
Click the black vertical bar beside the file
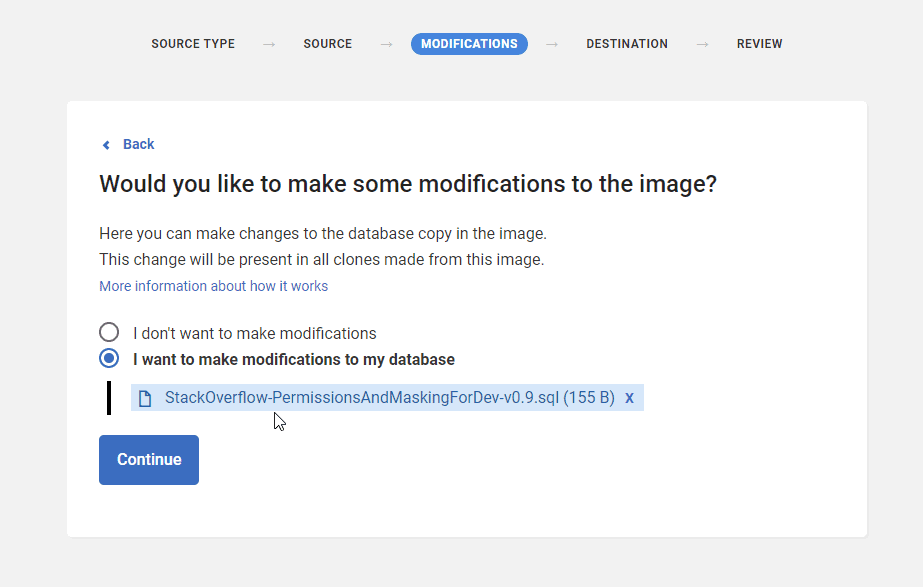coord(109,398)
